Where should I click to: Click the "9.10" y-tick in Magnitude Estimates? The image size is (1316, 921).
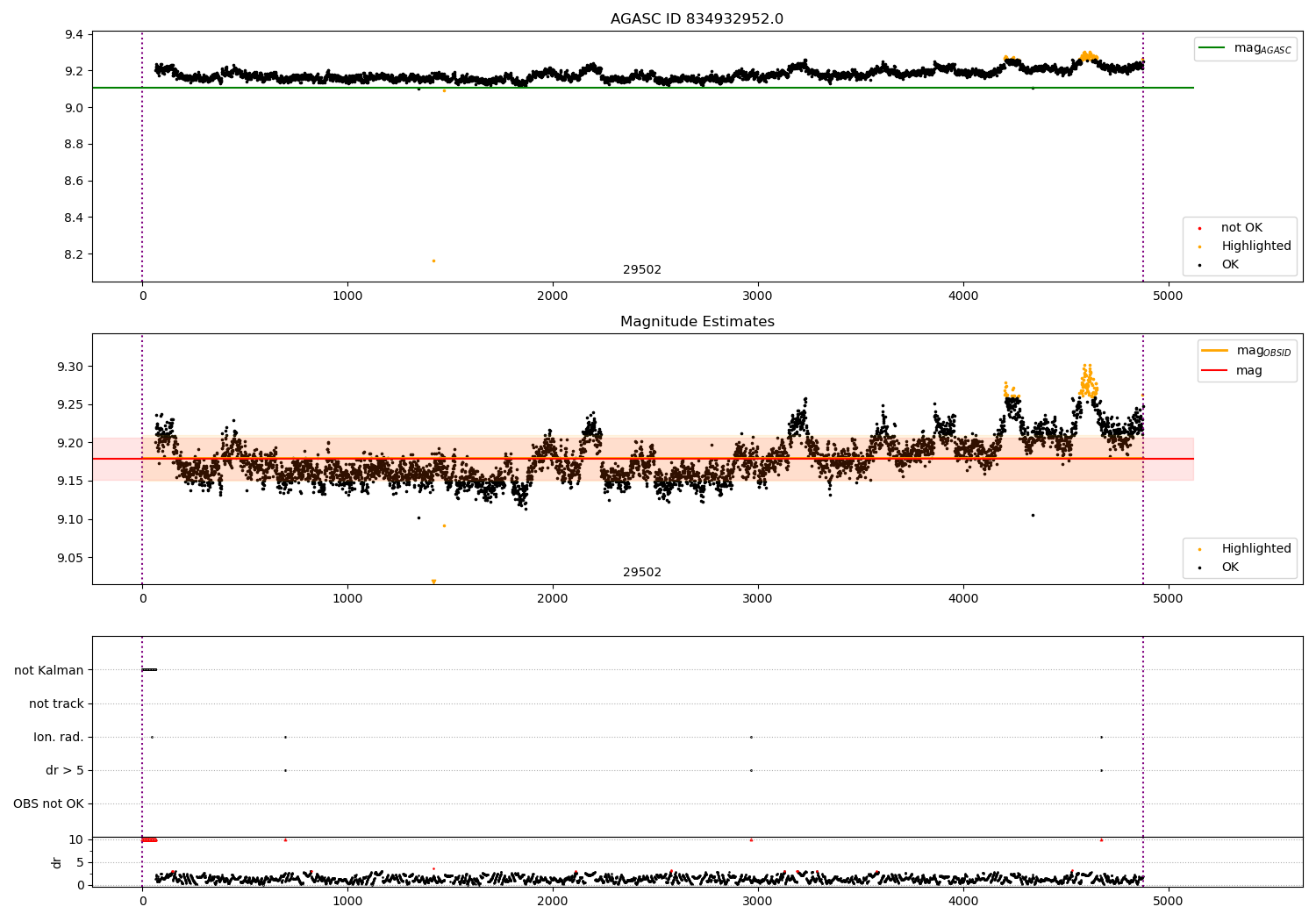[71, 520]
